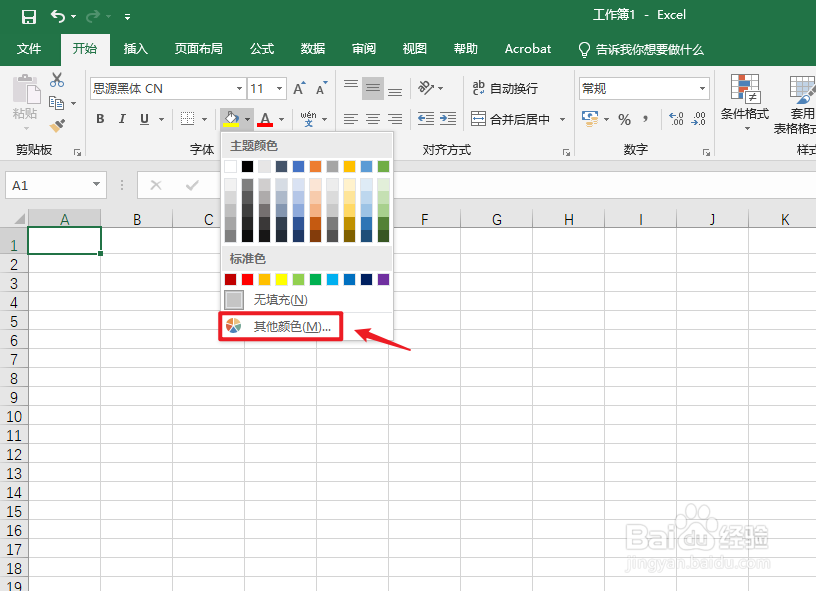
Task: Increase font size with large A icon
Action: pyautogui.click(x=299, y=88)
